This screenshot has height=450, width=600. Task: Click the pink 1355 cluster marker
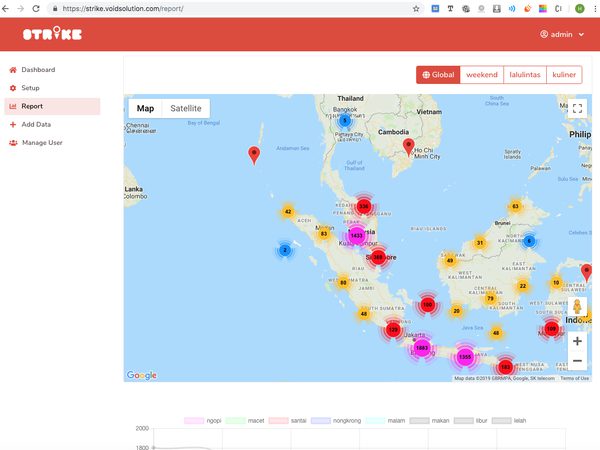point(465,357)
